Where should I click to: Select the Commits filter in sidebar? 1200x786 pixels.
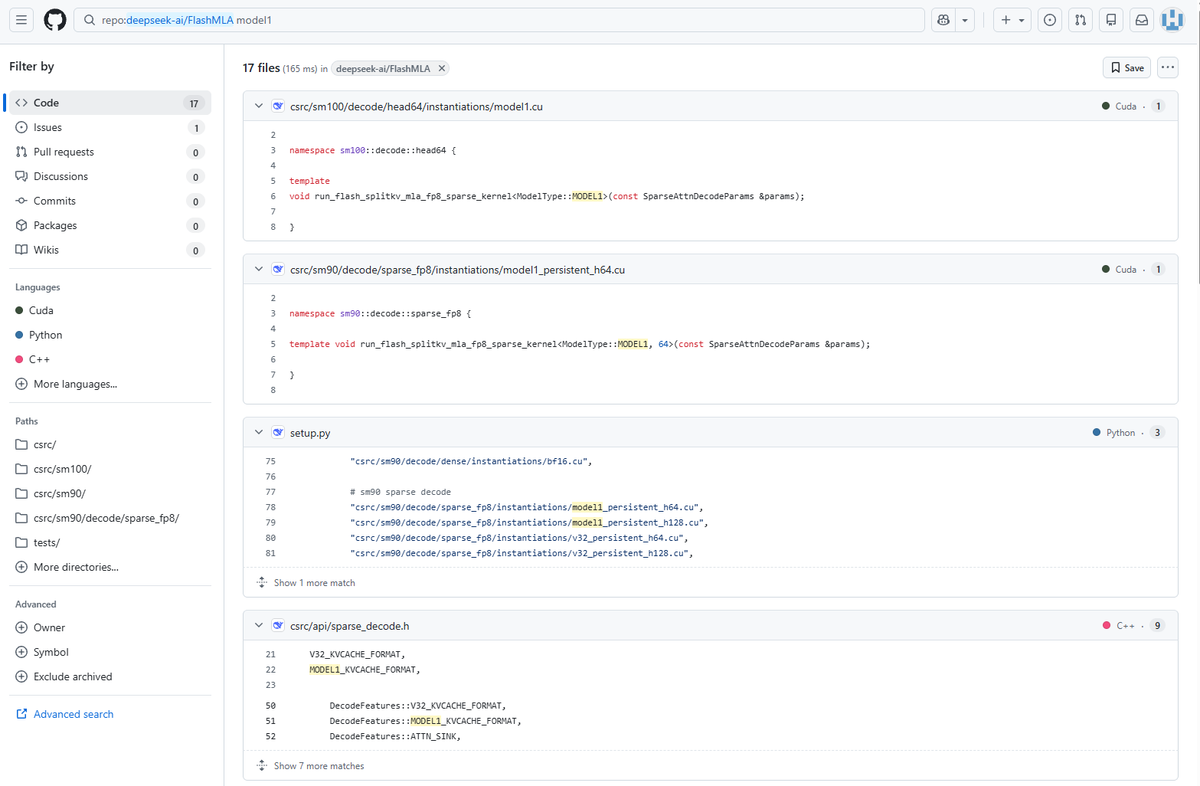coord(54,201)
